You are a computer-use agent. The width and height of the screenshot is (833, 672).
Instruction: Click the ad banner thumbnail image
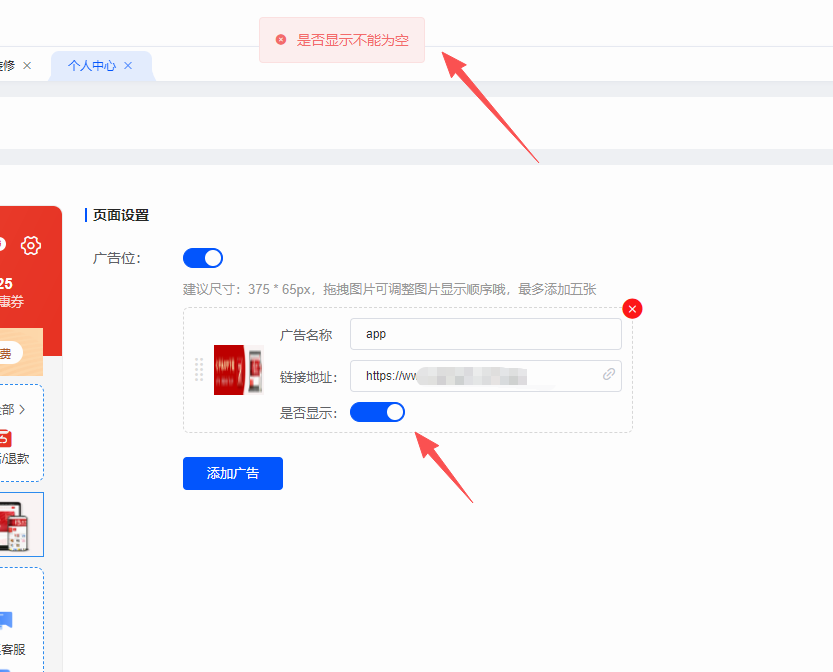[239, 370]
